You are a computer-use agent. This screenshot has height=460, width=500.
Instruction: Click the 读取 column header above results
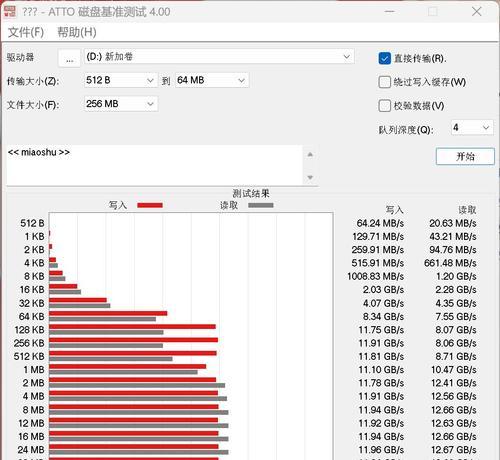[x=467, y=210]
